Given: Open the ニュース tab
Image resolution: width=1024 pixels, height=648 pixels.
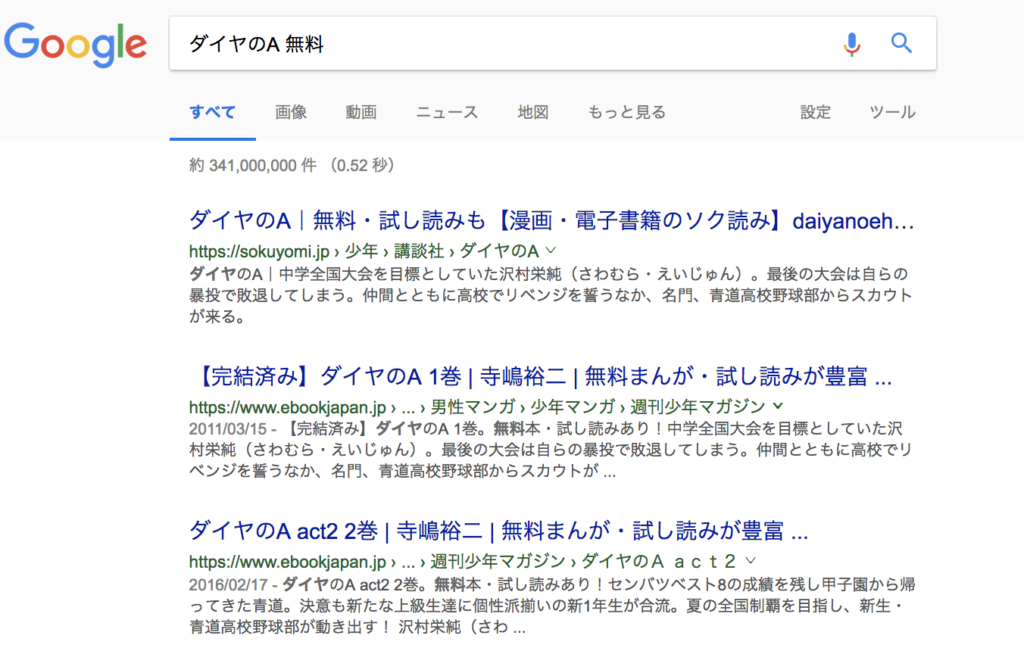Looking at the screenshot, I should pyautogui.click(x=447, y=112).
